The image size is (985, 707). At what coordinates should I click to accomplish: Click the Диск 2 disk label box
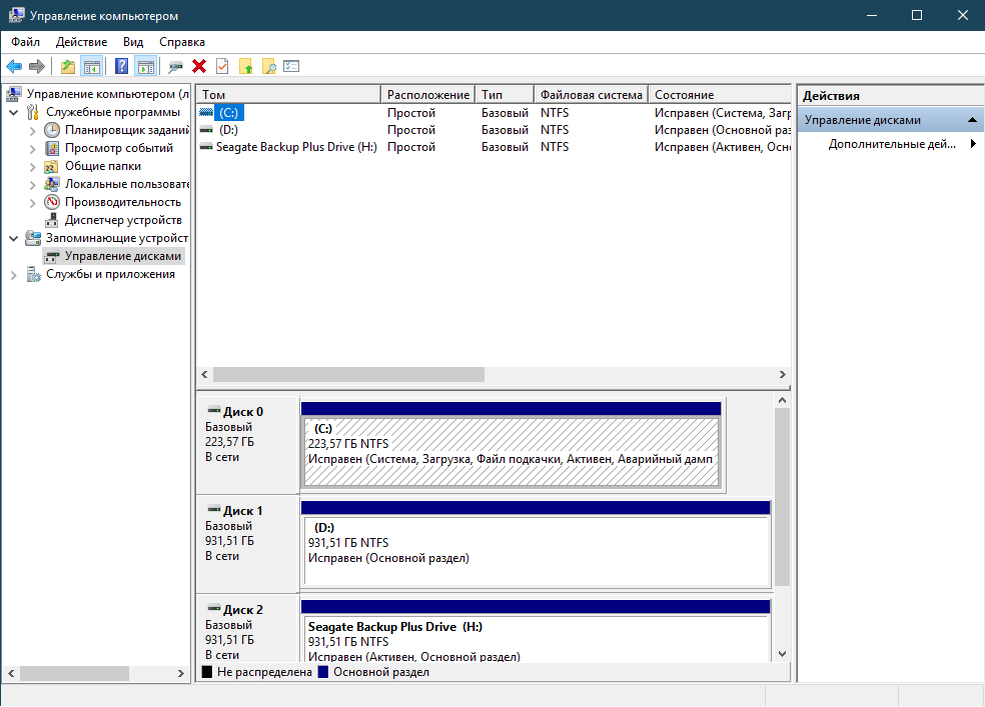(248, 629)
